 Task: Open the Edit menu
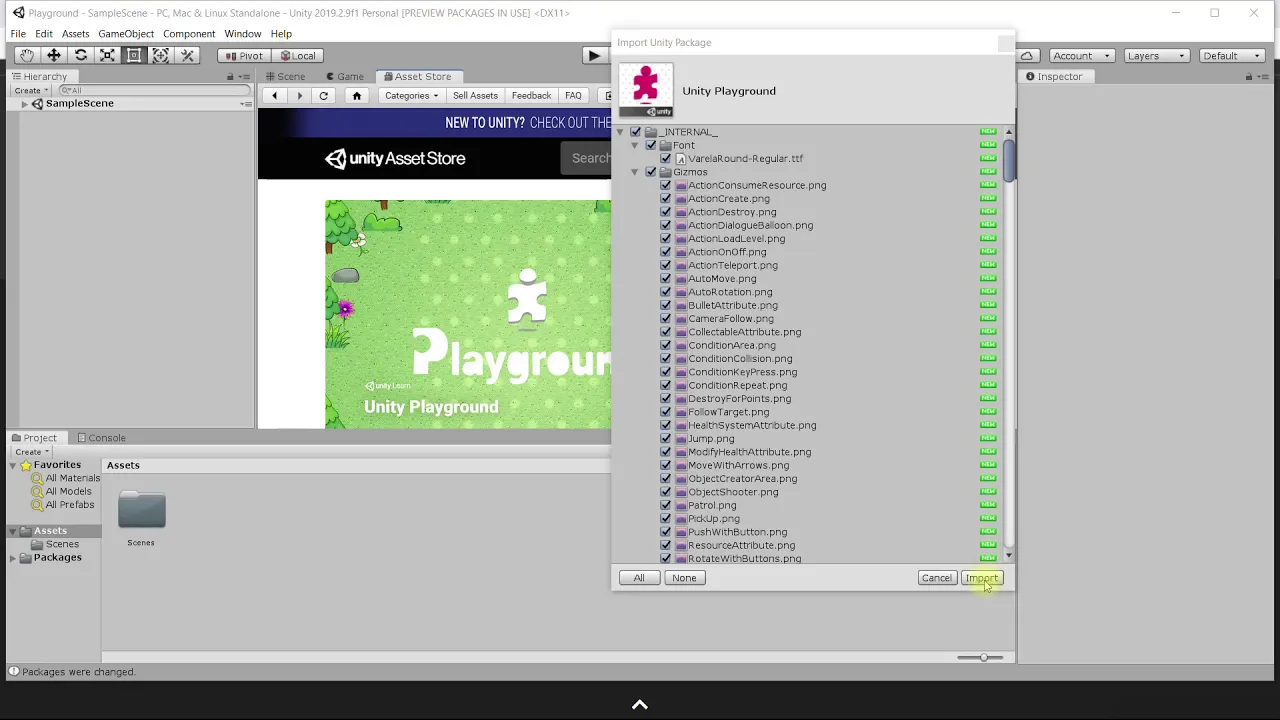(44, 34)
